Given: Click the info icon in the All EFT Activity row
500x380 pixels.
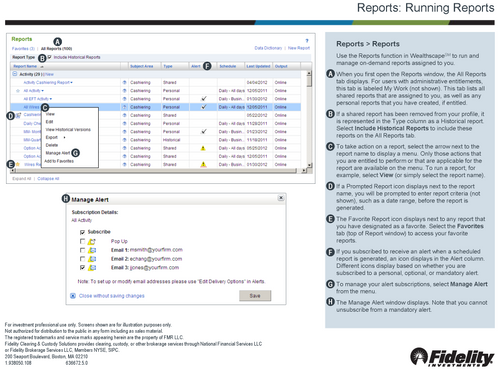Looking at the screenshot, I should pos(125,99).
